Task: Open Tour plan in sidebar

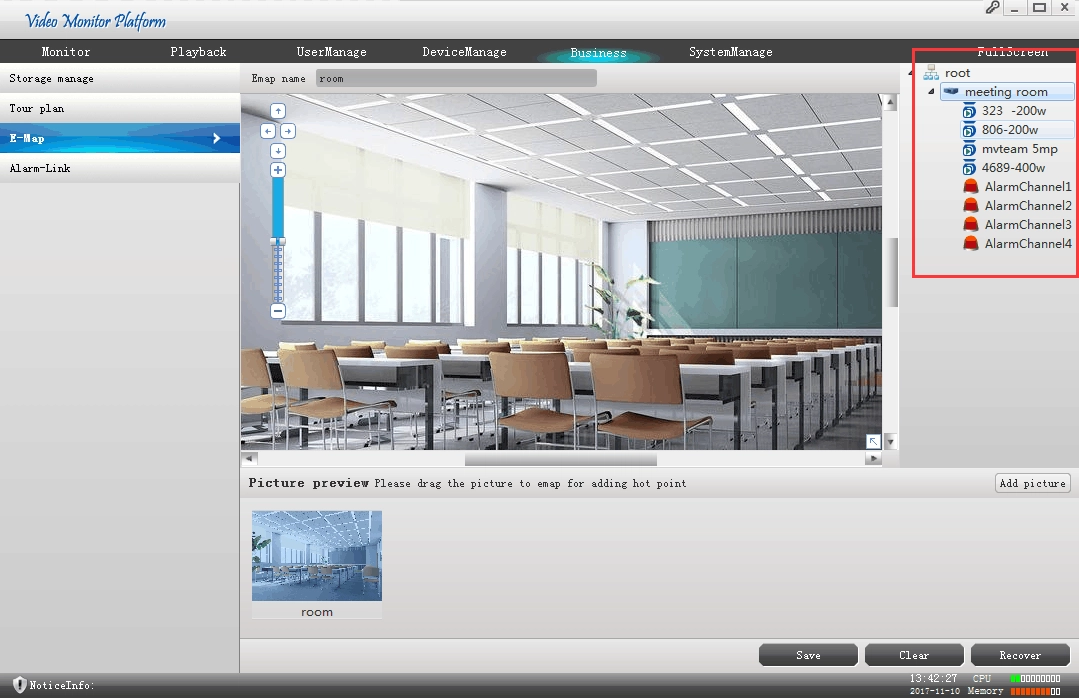Action: [x=120, y=108]
